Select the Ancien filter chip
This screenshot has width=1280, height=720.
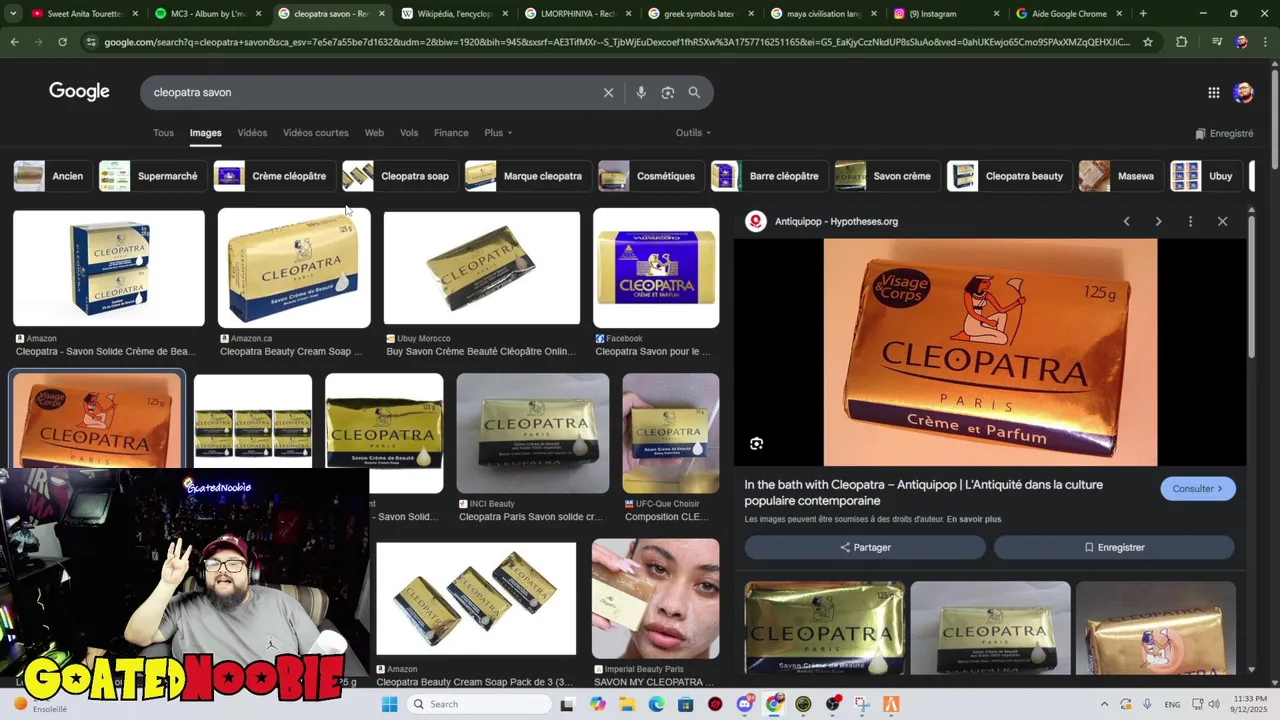pos(53,176)
